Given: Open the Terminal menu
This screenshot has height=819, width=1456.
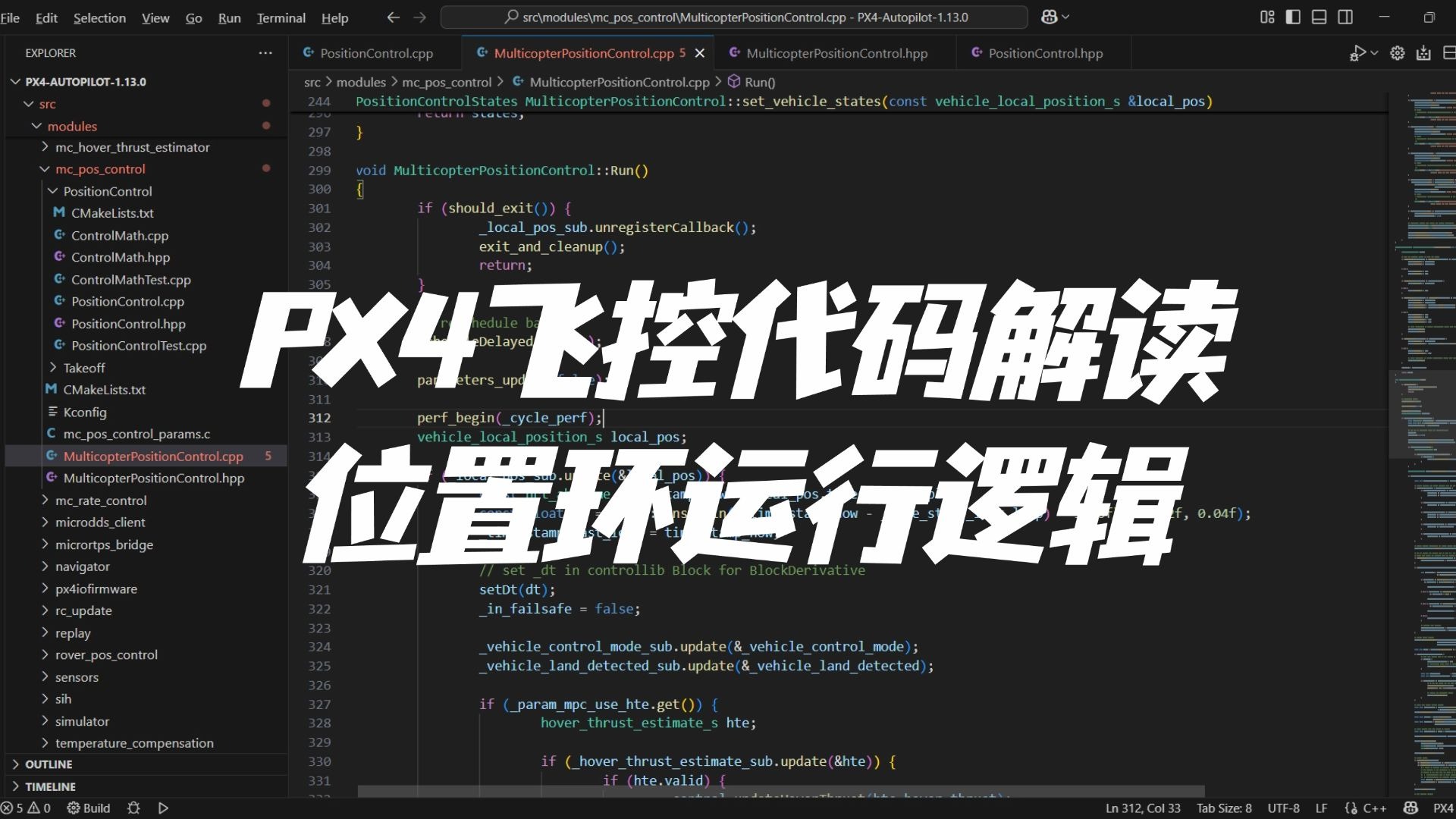Looking at the screenshot, I should (x=281, y=17).
